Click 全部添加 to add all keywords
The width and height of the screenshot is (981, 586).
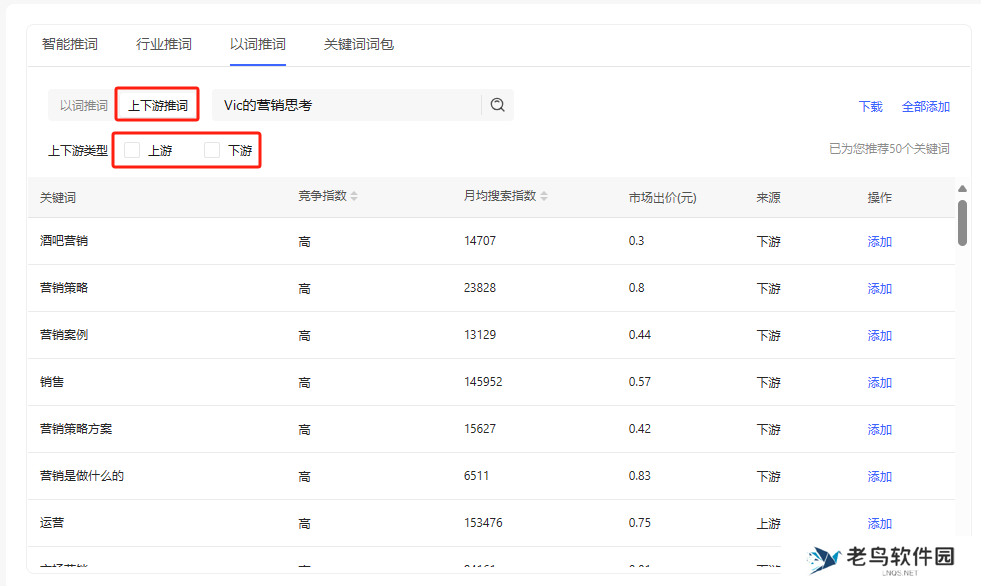[x=925, y=107]
